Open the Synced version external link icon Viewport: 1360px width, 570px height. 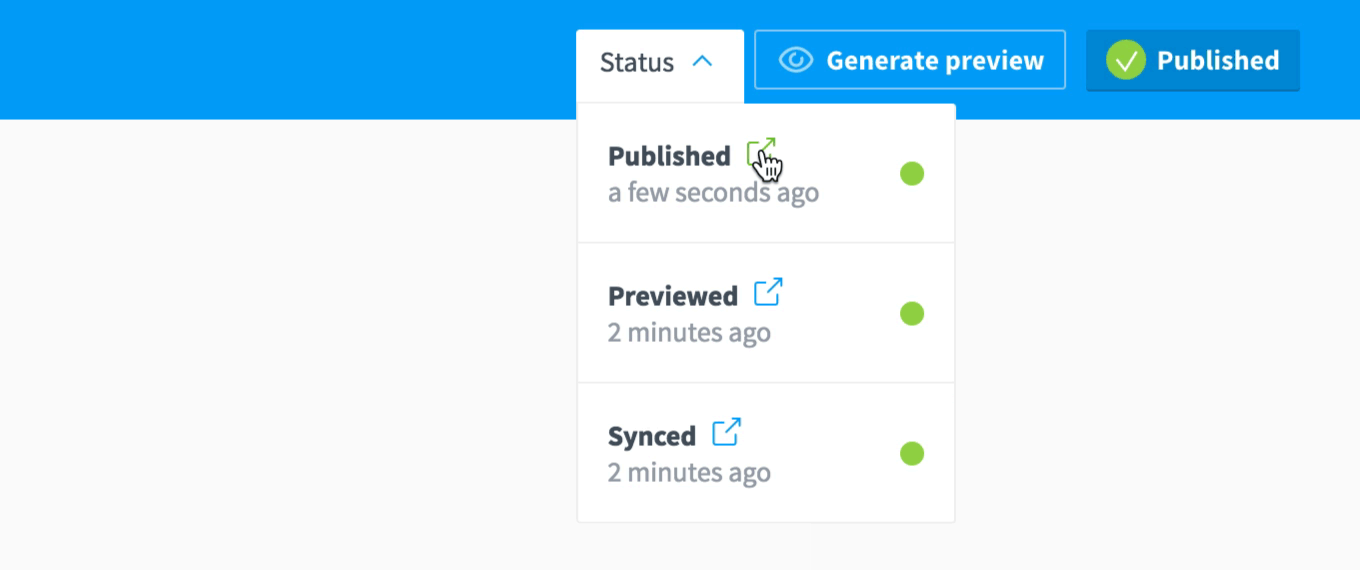pyautogui.click(x=726, y=433)
